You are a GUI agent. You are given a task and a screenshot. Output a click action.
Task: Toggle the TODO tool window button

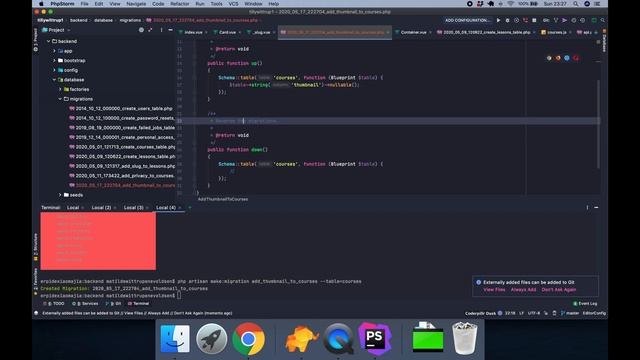point(54,304)
